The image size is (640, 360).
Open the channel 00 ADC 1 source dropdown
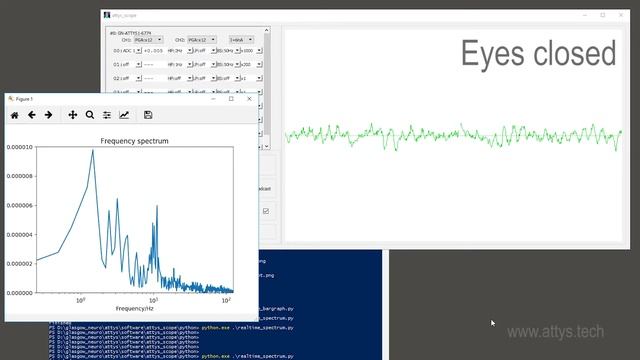click(x=127, y=51)
